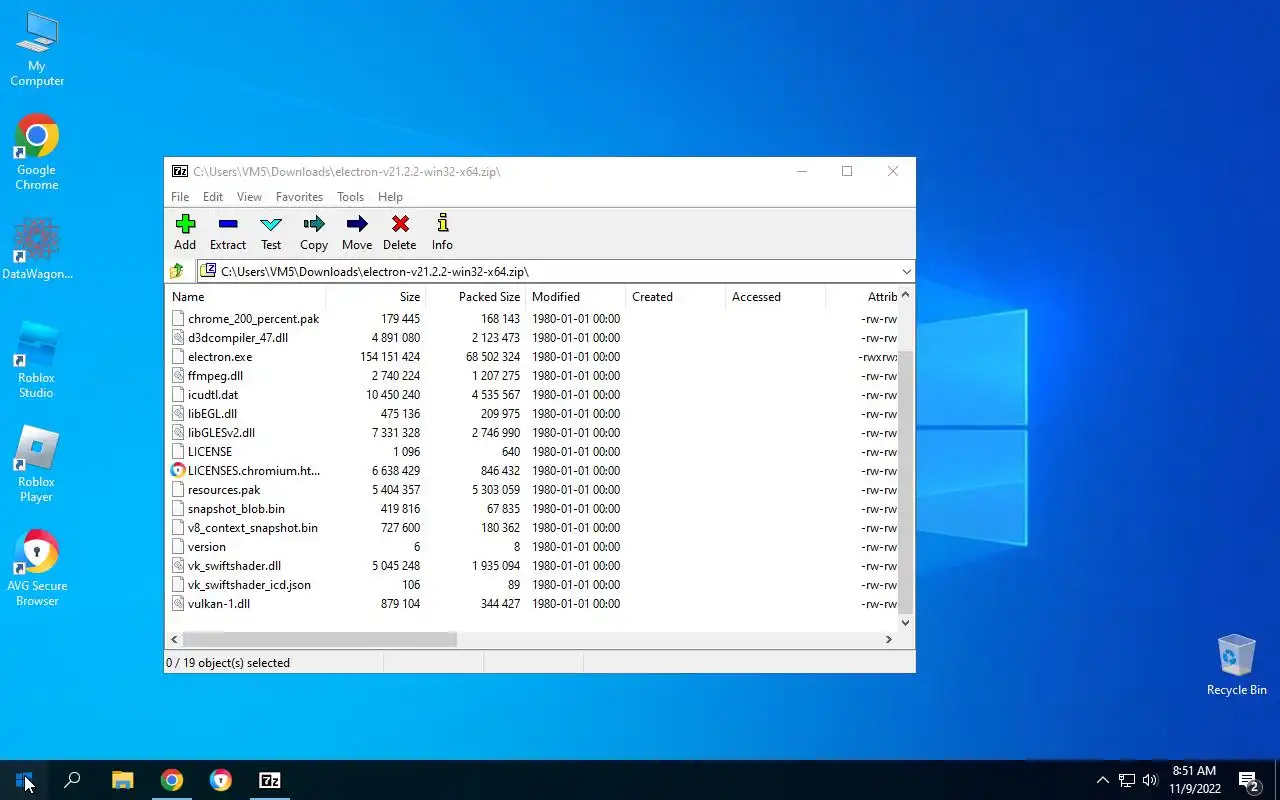This screenshot has height=800, width=1280.
Task: Select the electron.exe file icon
Action: pyautogui.click(x=178, y=357)
